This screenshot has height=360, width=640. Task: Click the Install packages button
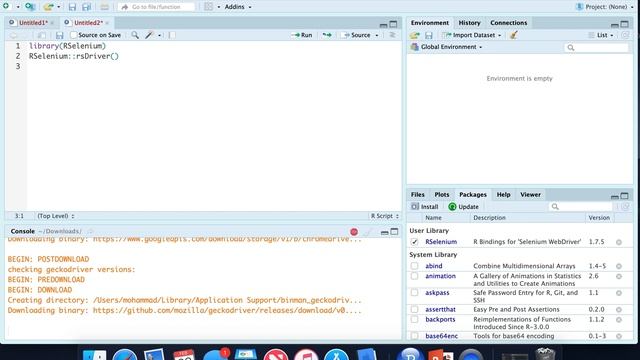tap(424, 207)
